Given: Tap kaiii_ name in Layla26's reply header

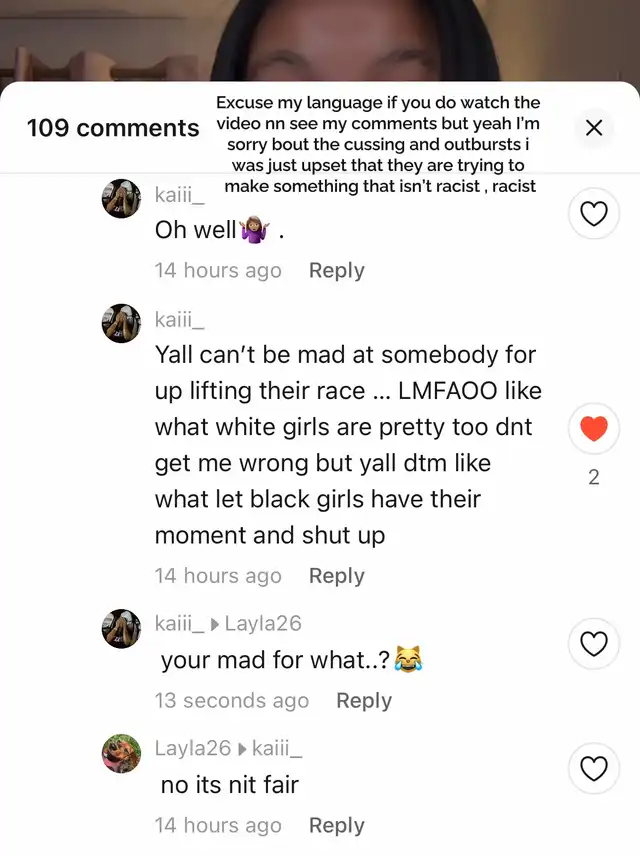Looking at the screenshot, I should pos(277,748).
